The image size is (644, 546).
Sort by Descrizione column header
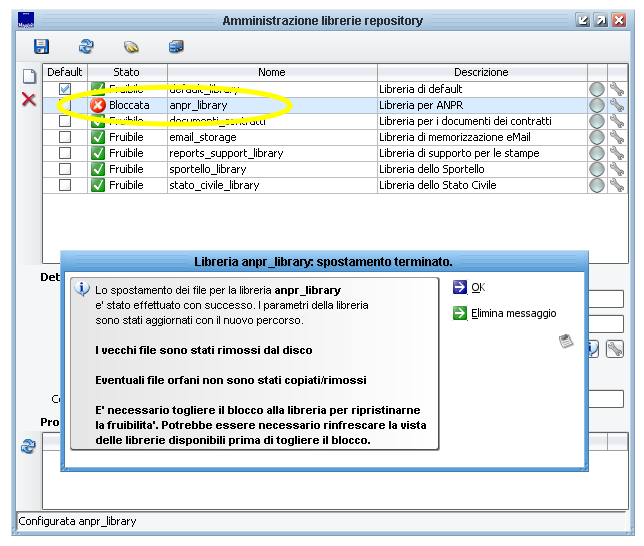point(482,72)
